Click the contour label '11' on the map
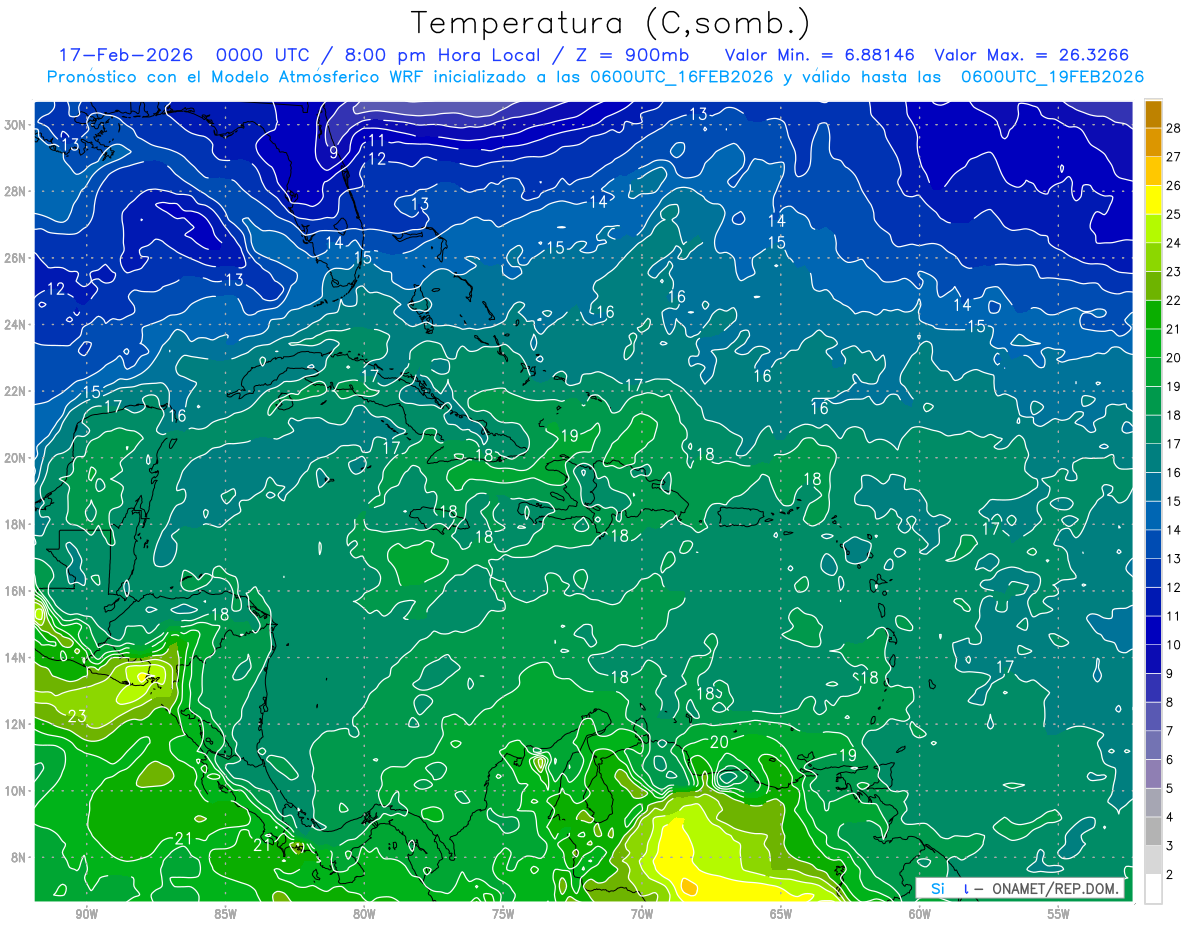This screenshot has width=1200, height=927. [377, 140]
